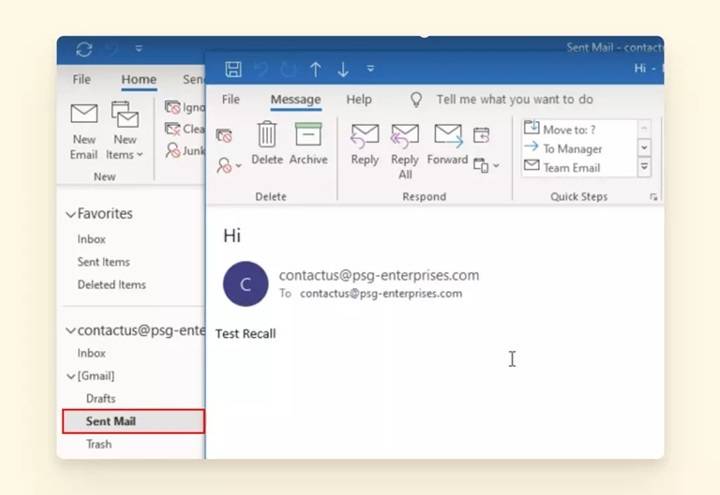Open the Message ribbon tab
The image size is (720, 495).
(x=296, y=100)
